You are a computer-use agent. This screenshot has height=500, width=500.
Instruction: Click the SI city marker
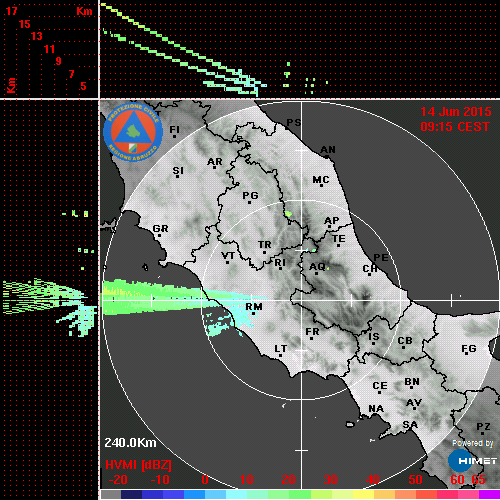(x=178, y=171)
